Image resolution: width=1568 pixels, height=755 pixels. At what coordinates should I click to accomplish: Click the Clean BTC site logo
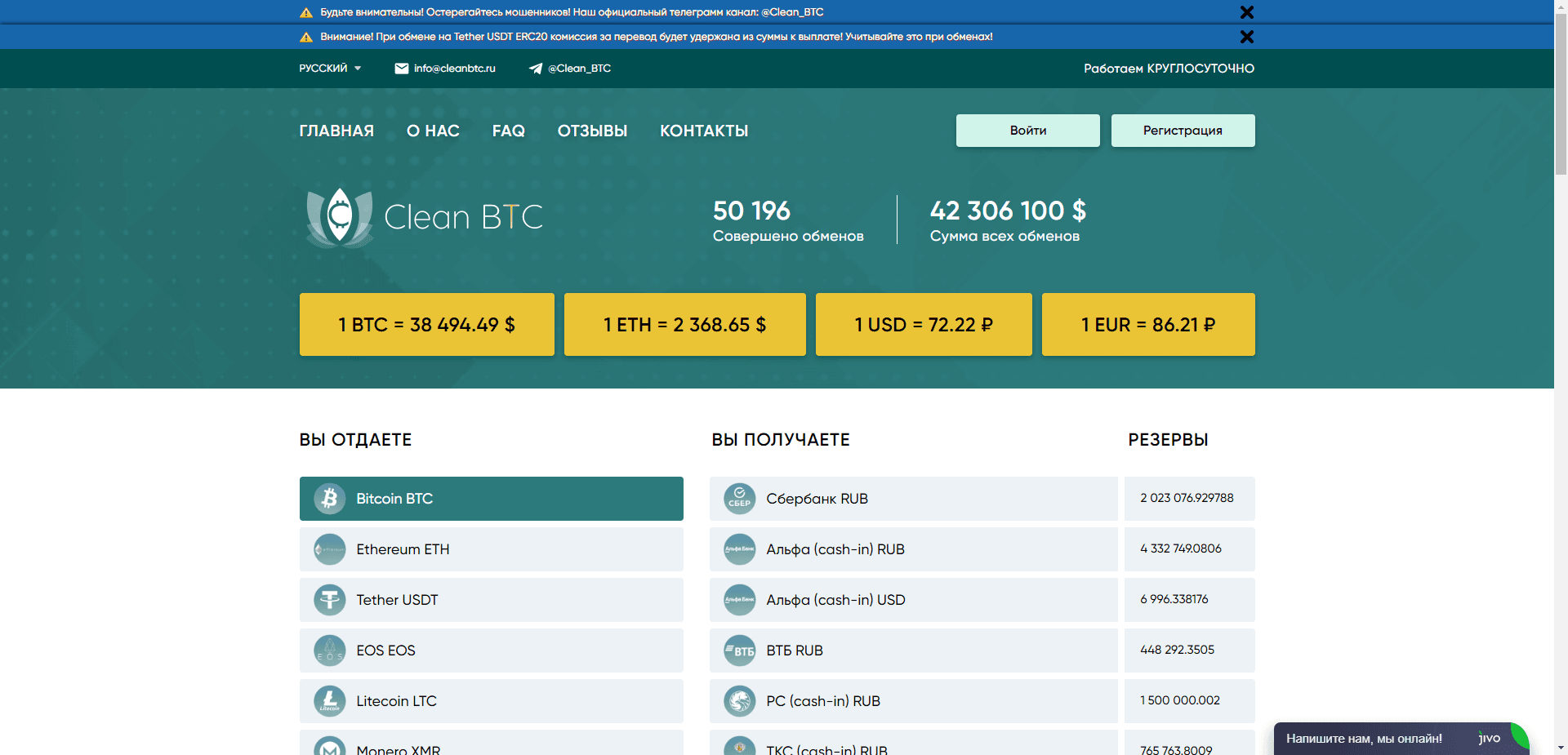pyautogui.click(x=424, y=216)
